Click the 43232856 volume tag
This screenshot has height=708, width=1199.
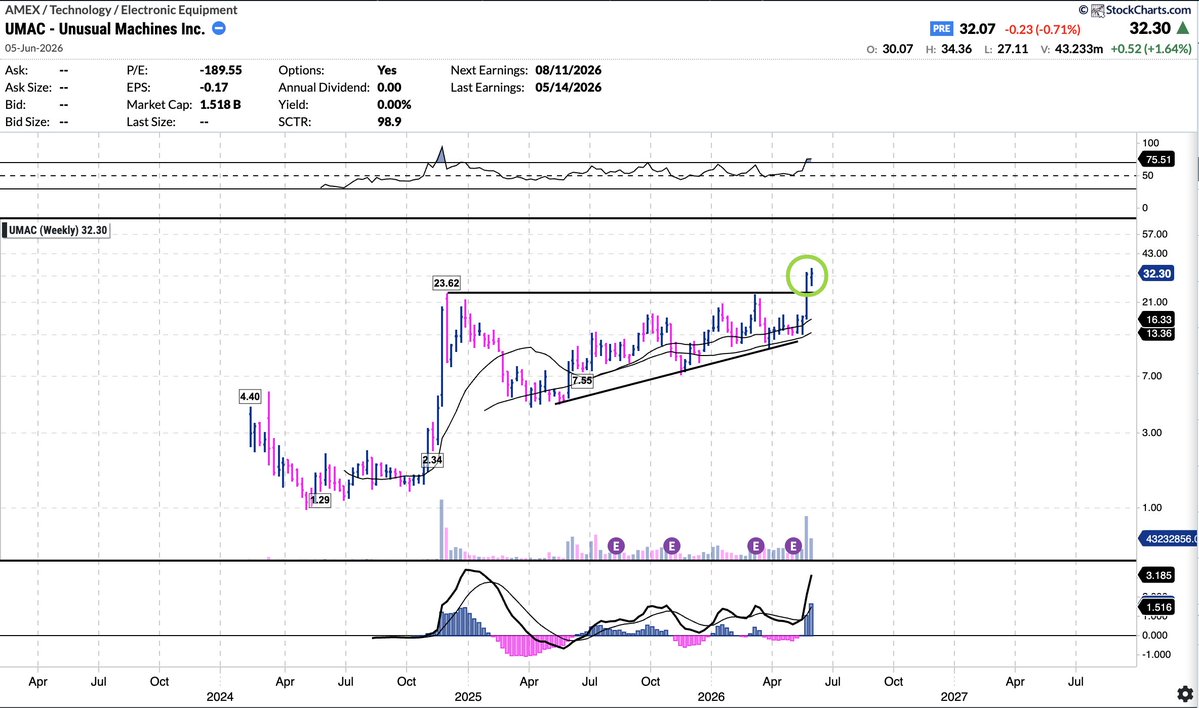[x=1168, y=538]
